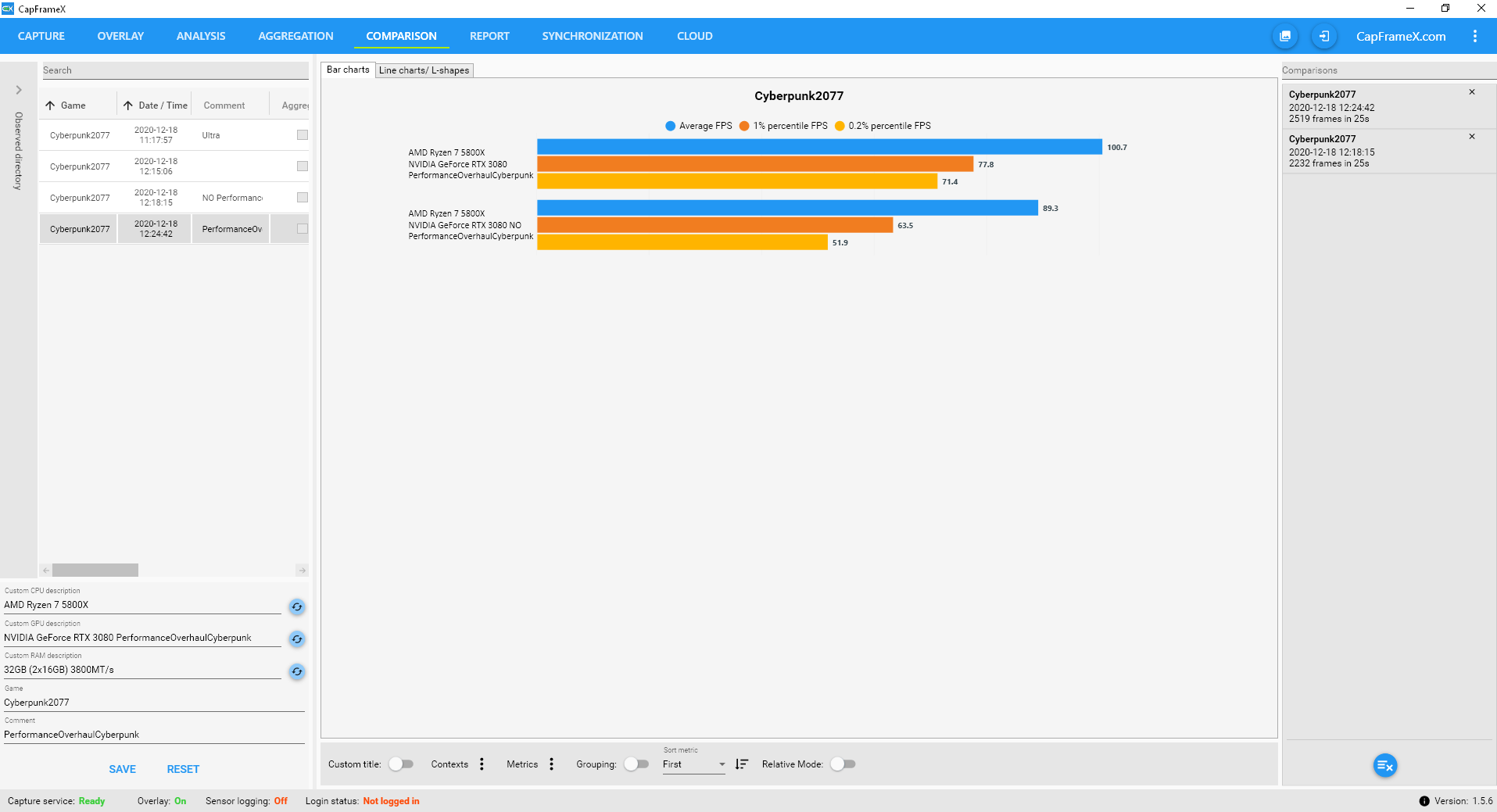Select the NO Performance record row

tap(174, 198)
